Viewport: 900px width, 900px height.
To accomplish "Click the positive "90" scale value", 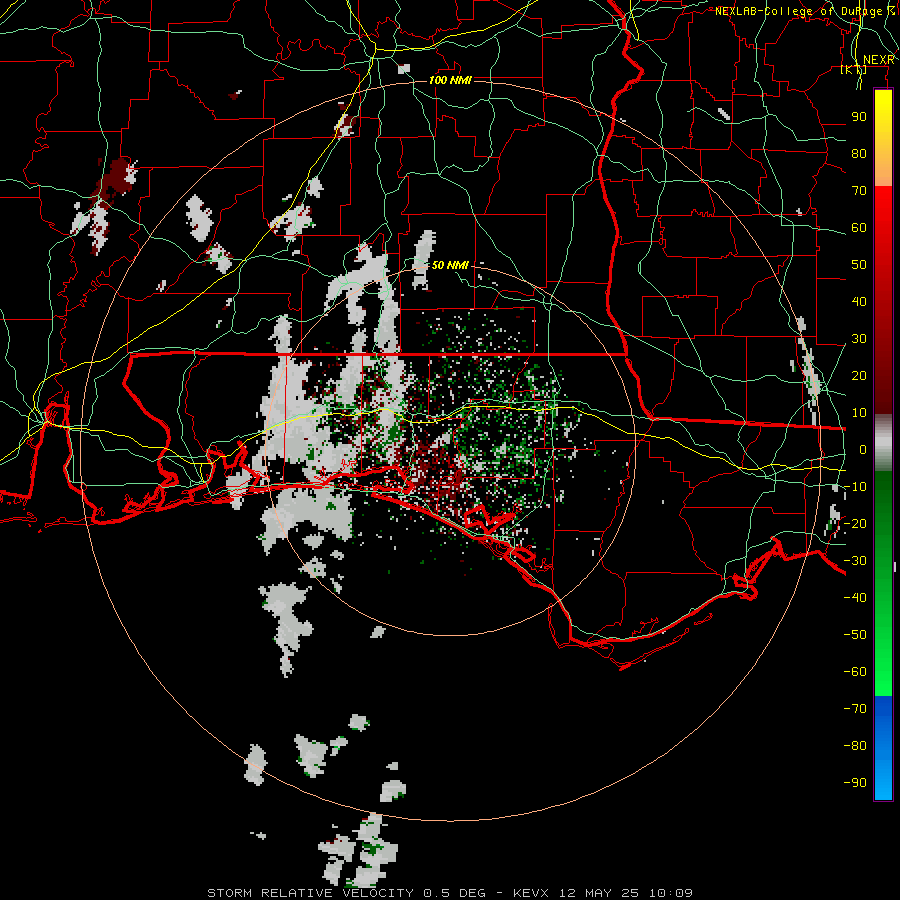I will point(859,117).
